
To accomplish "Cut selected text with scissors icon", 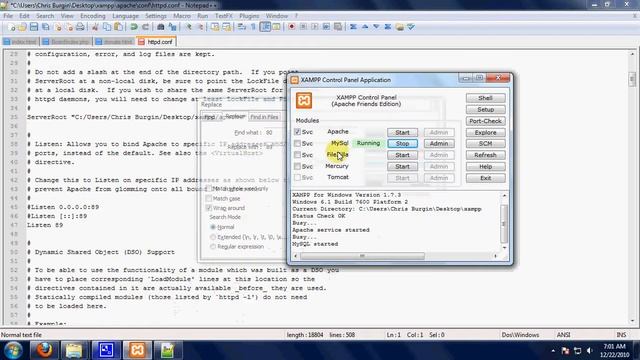I will pyautogui.click(x=95, y=27).
